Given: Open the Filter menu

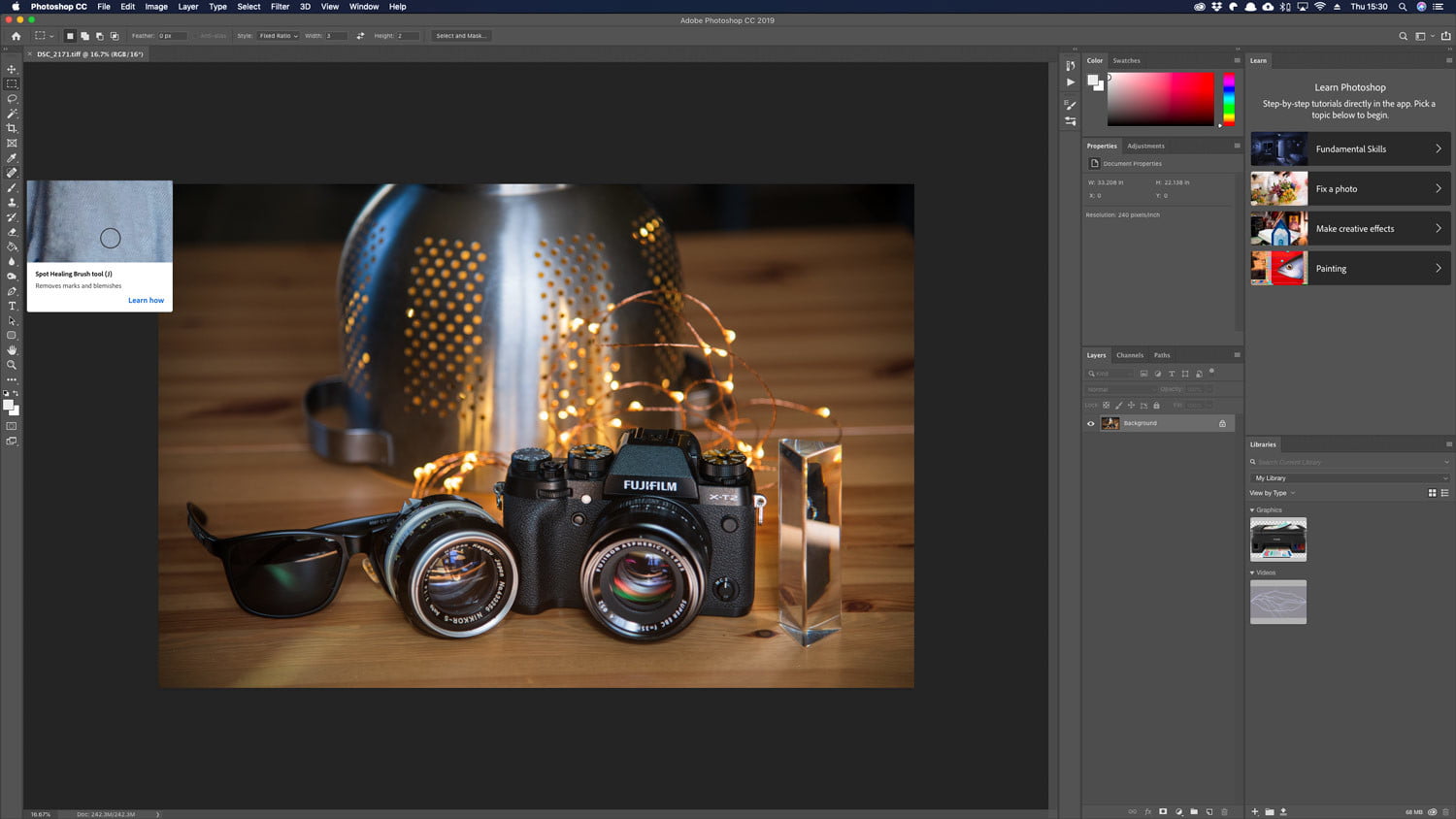Looking at the screenshot, I should coord(280,7).
